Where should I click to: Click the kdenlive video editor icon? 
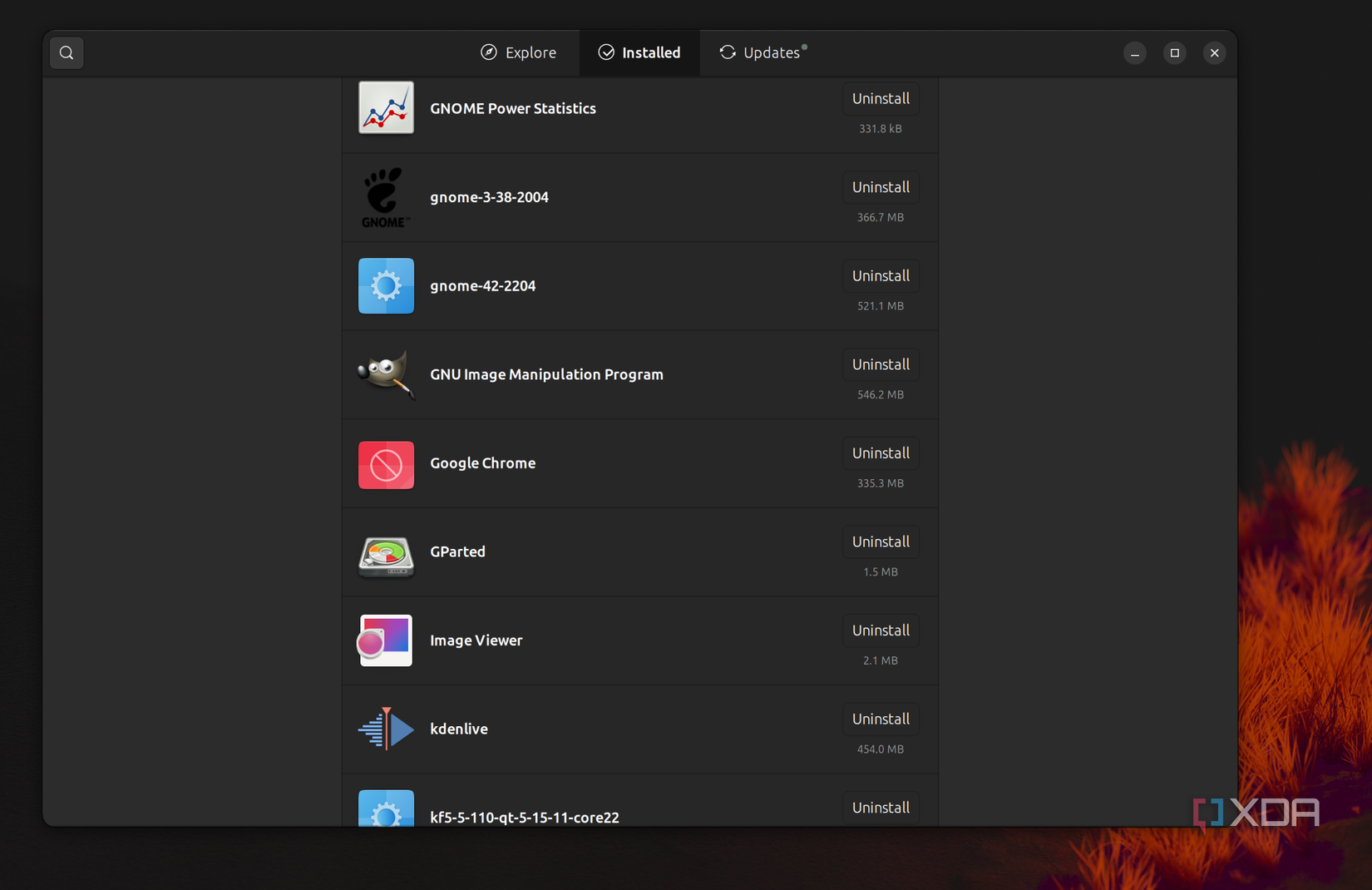click(386, 729)
